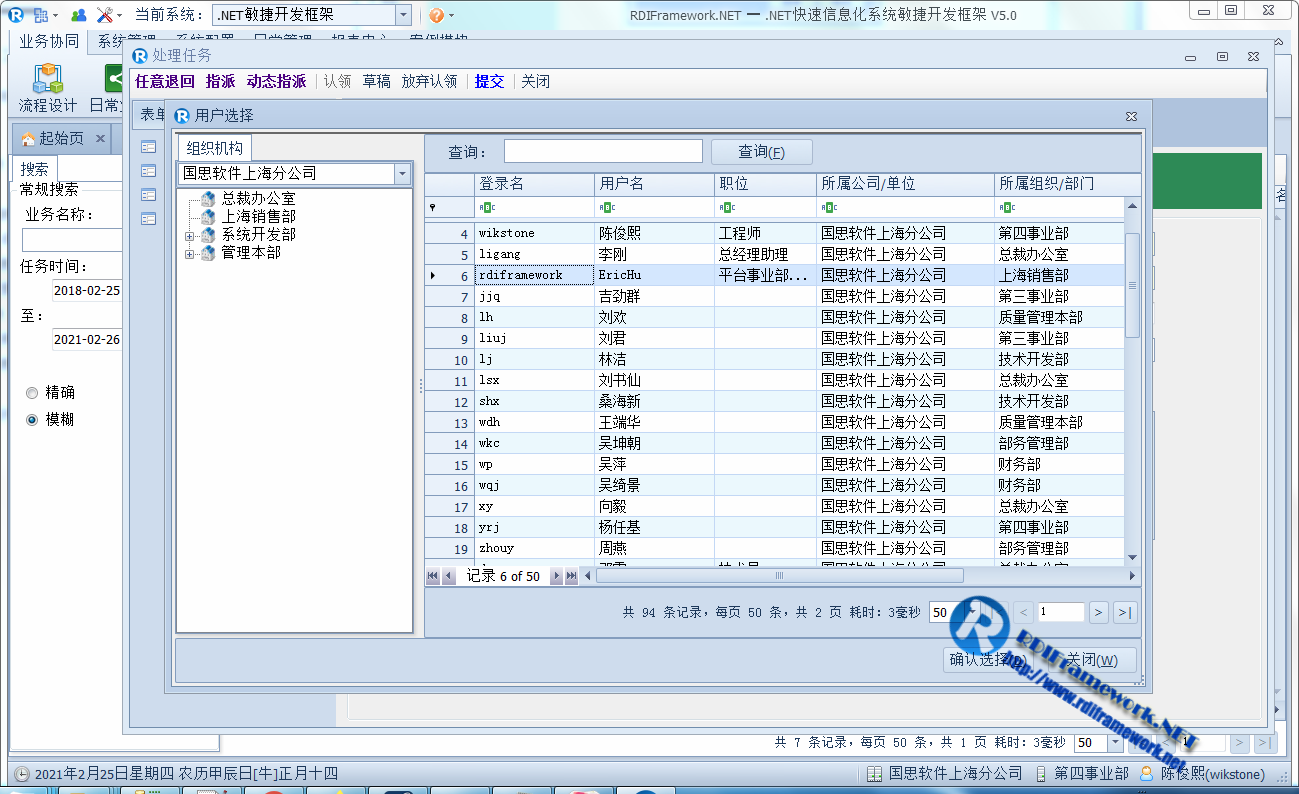Select the 组织机构 tab
This screenshot has width=1299, height=794.
click(214, 148)
